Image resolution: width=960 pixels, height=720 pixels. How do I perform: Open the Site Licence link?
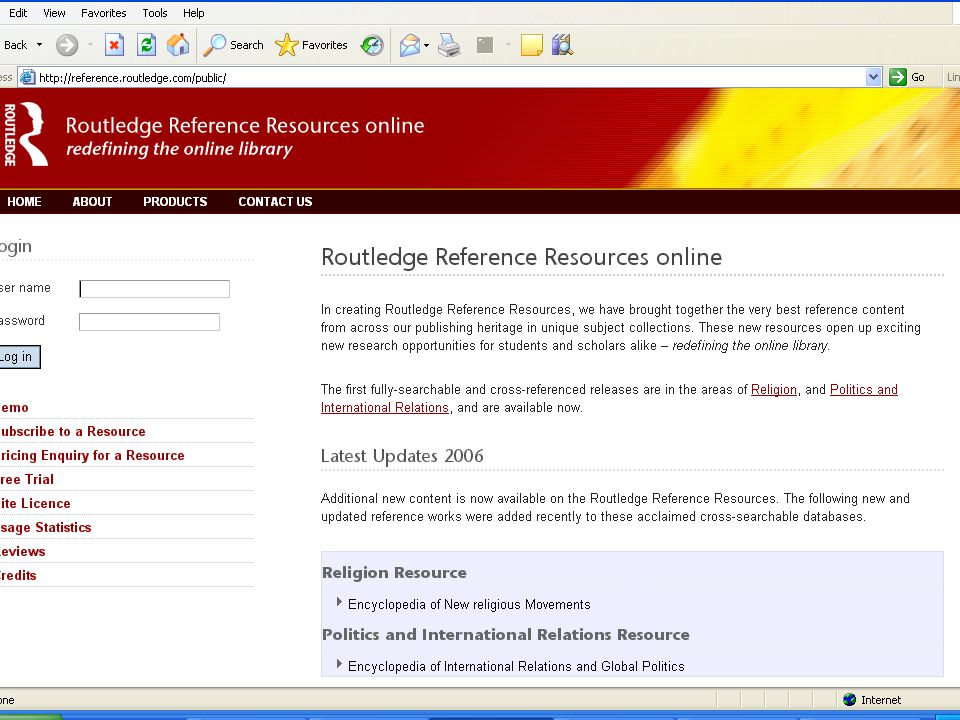36,503
